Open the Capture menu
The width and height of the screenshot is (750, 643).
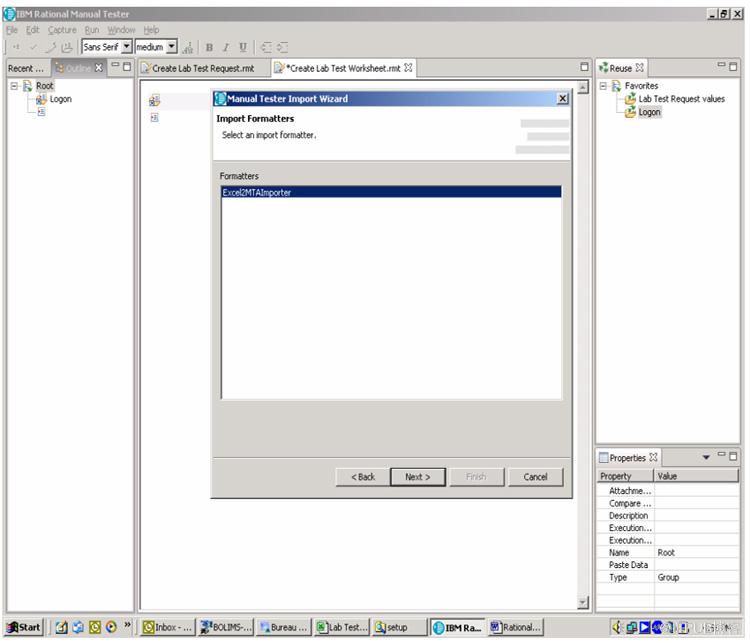coord(62,30)
